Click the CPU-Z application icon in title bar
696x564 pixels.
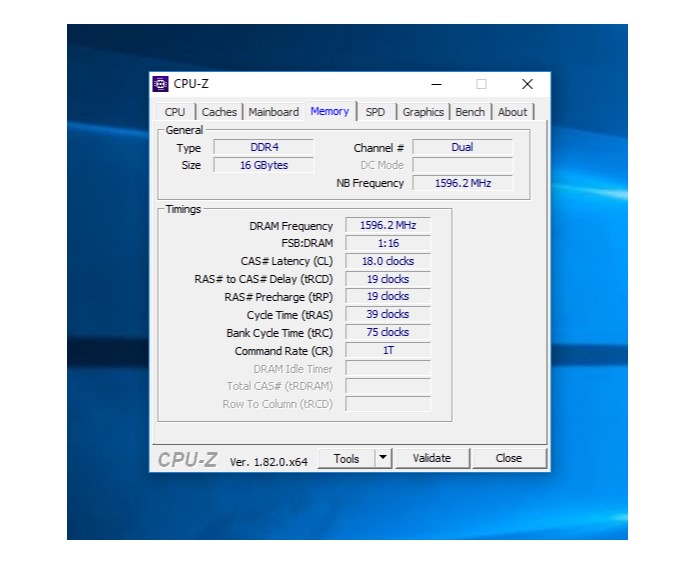160,84
